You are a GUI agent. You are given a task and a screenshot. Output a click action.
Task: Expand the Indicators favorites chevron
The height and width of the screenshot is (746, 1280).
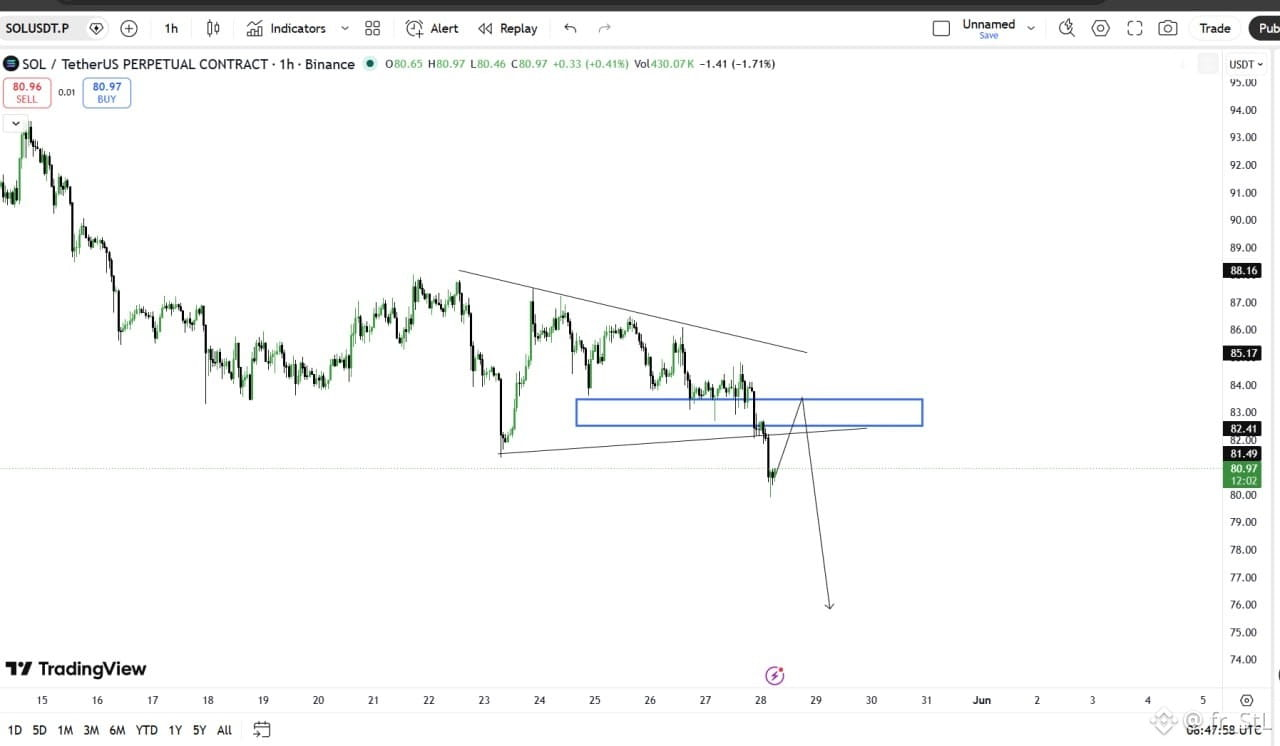345,28
